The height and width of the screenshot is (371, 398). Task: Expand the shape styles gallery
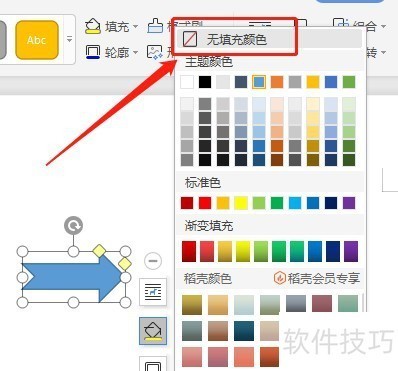[x=69, y=39]
